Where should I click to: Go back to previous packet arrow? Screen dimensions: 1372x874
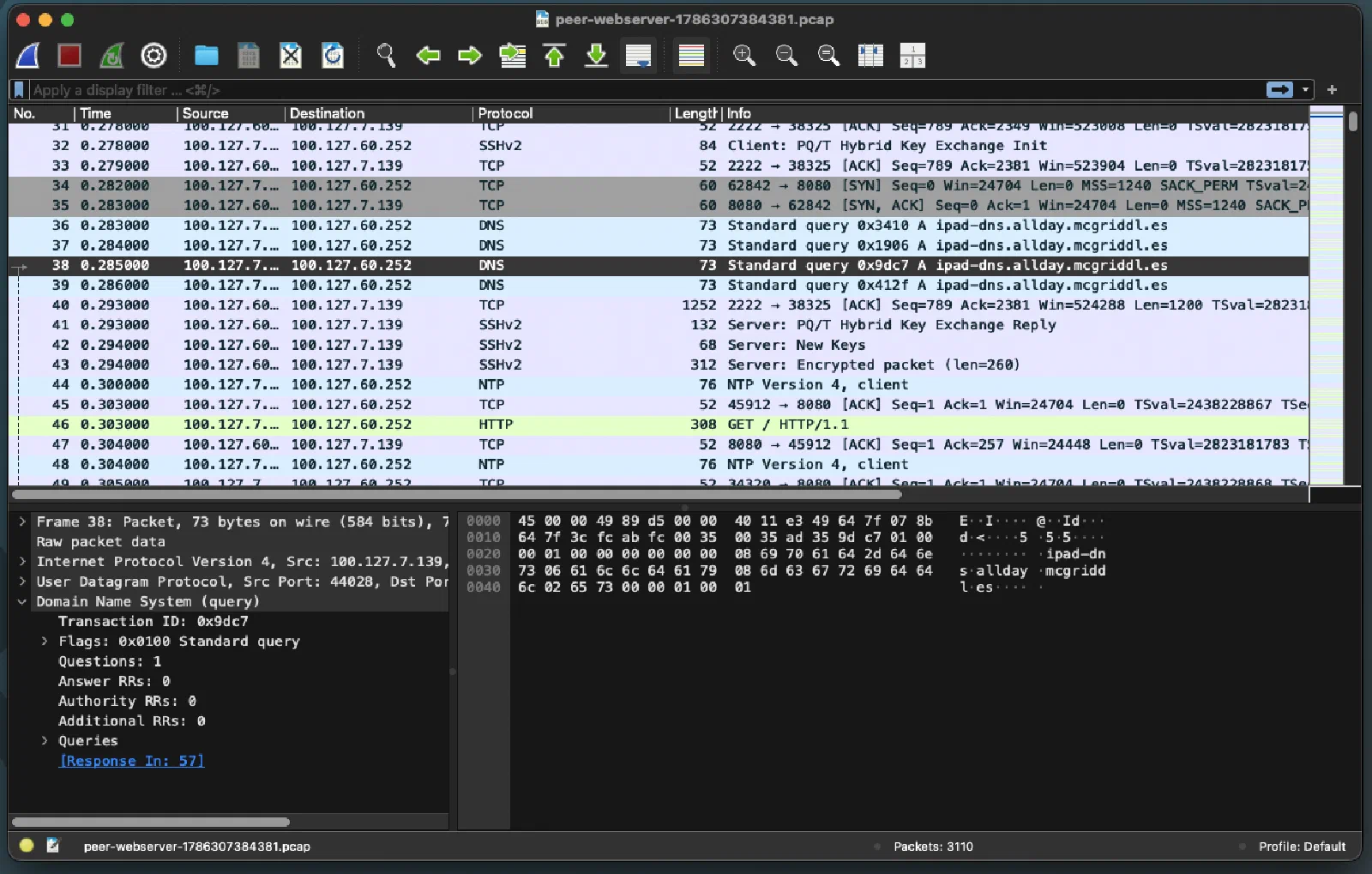point(428,56)
